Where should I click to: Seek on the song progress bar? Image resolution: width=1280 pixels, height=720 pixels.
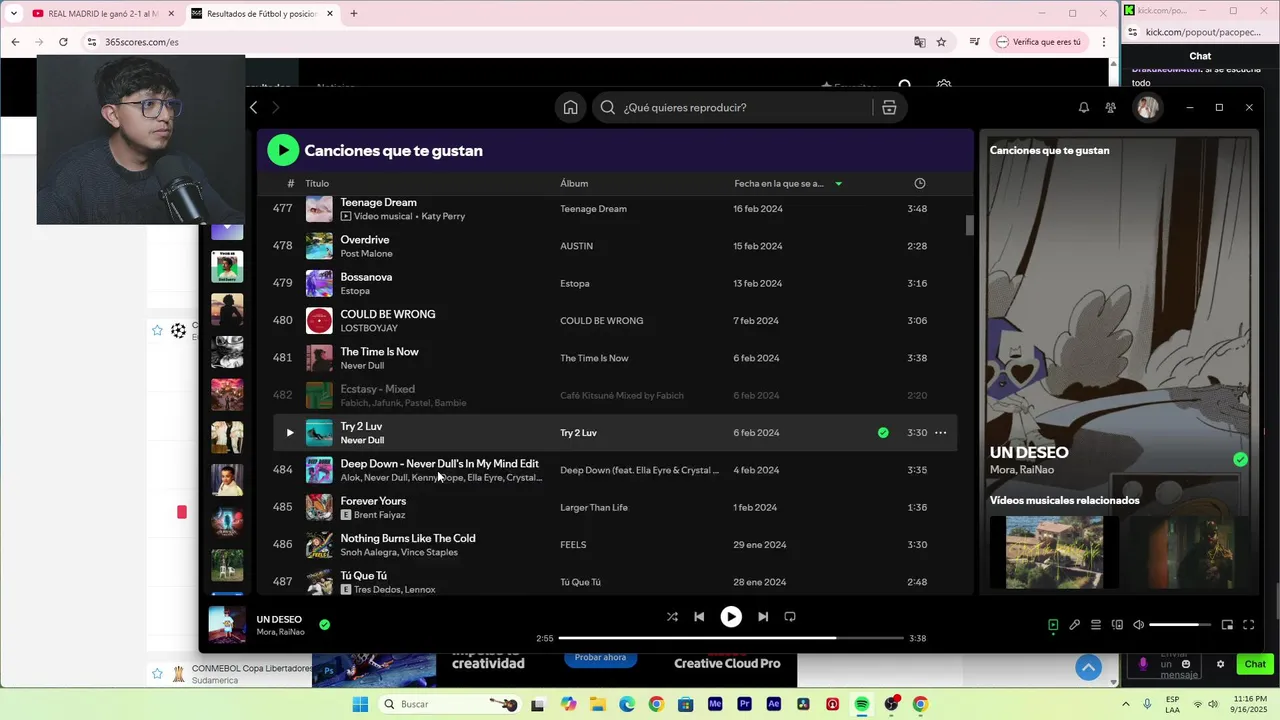click(731, 638)
